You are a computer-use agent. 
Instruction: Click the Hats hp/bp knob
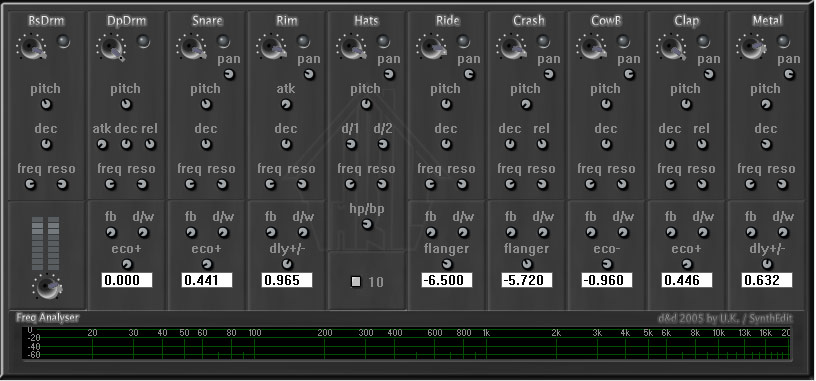367,225
